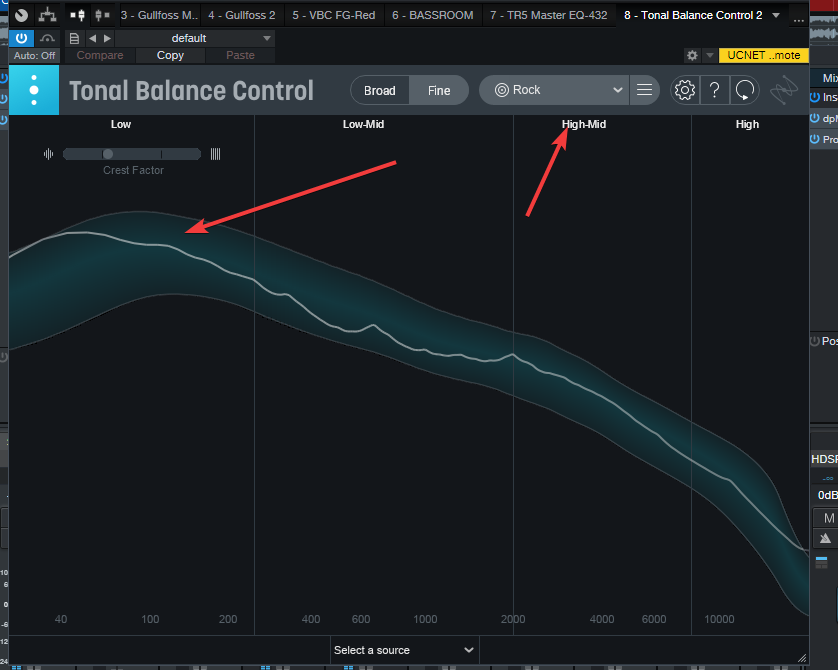Screen dimensions: 838x670
Task: Click the Paste button
Action: (240, 56)
